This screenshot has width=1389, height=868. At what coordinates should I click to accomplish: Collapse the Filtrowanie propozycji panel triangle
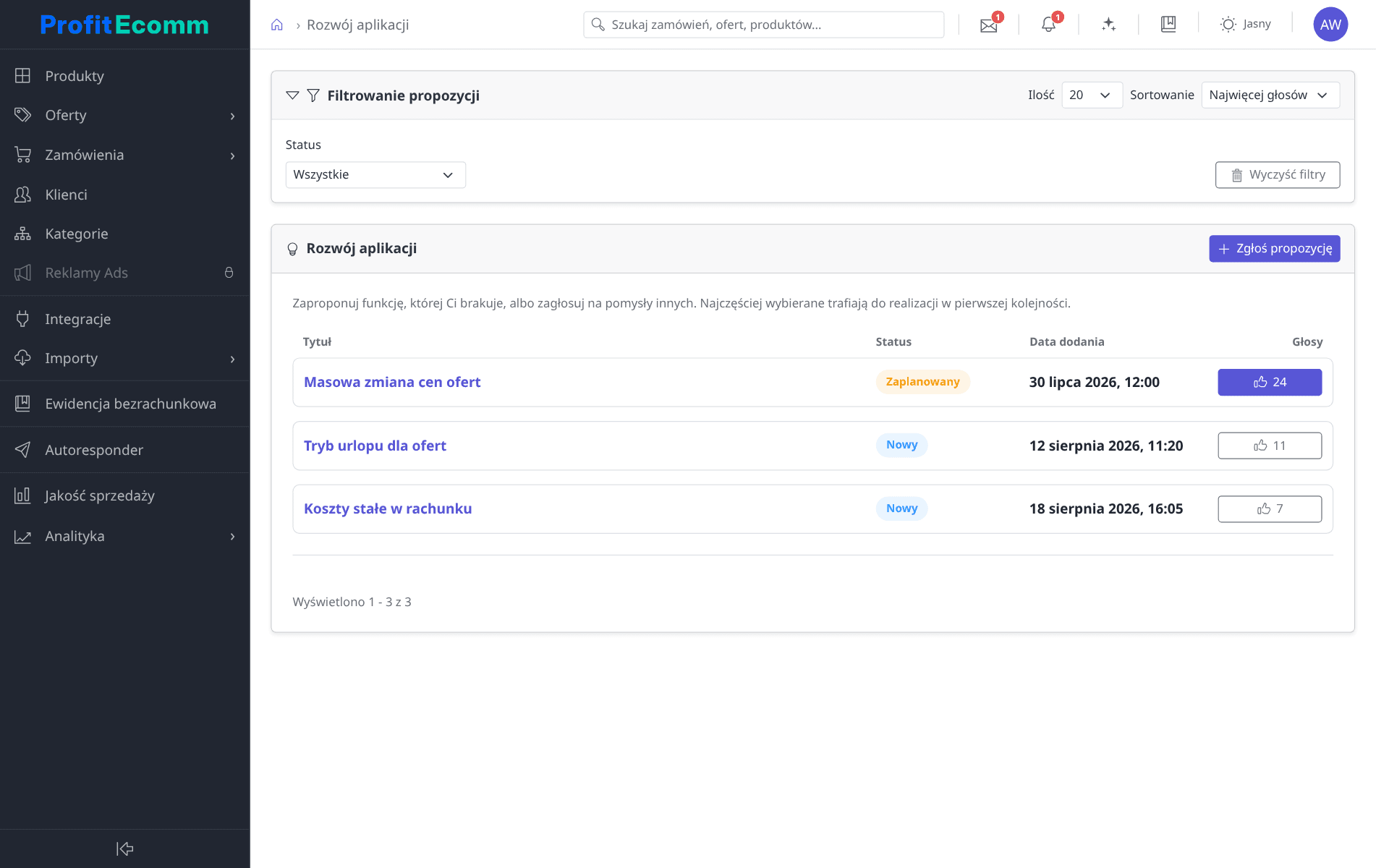[x=292, y=95]
